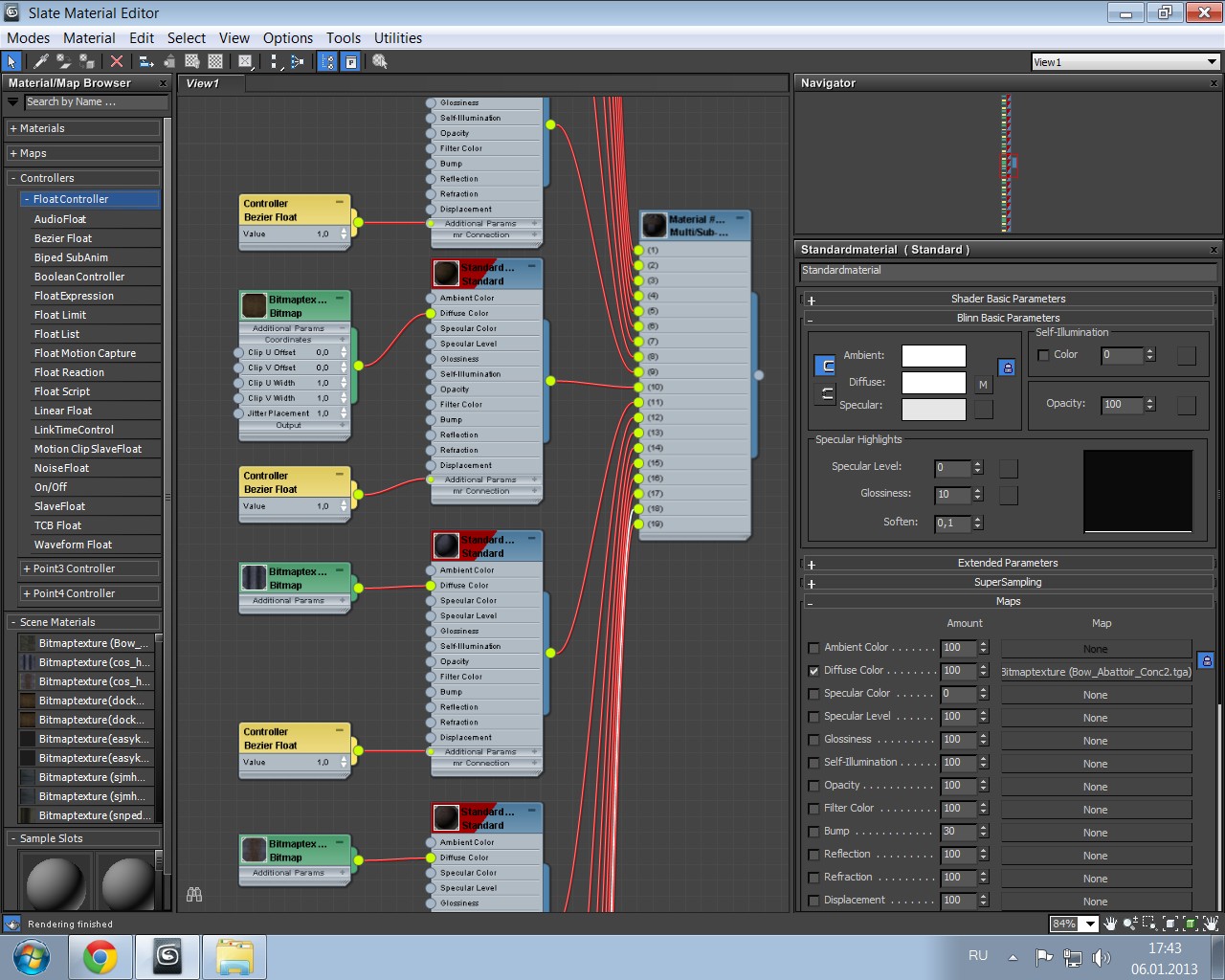Open View1 dropdown list

point(1212,62)
